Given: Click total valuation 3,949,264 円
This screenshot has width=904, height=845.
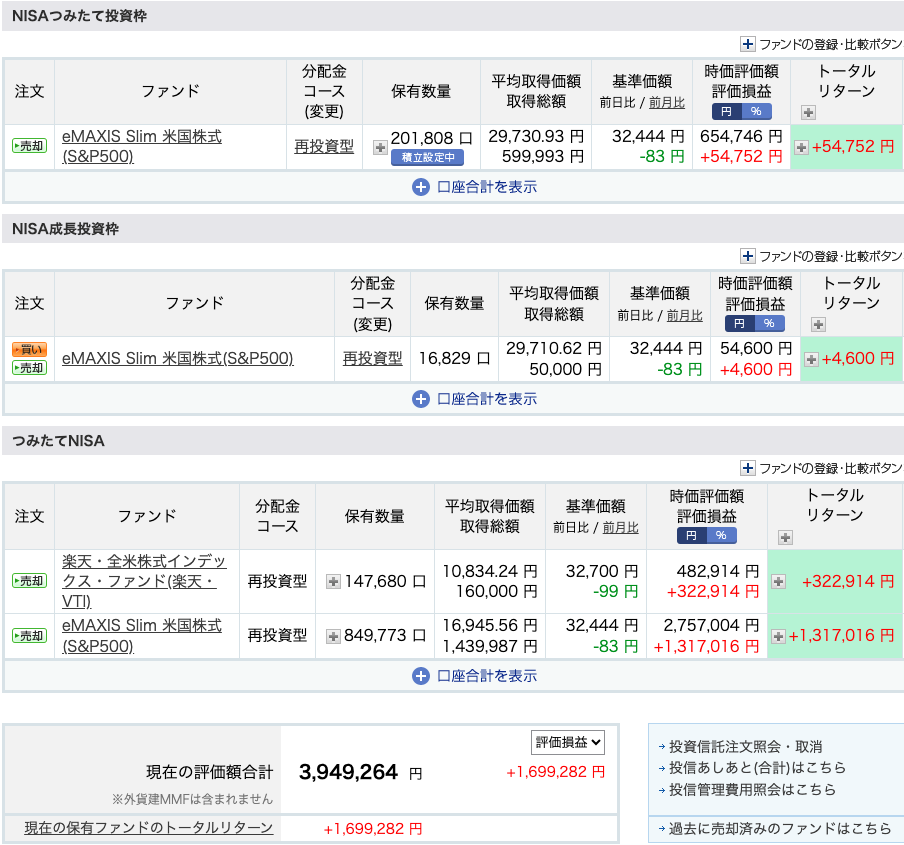Looking at the screenshot, I should [360, 772].
